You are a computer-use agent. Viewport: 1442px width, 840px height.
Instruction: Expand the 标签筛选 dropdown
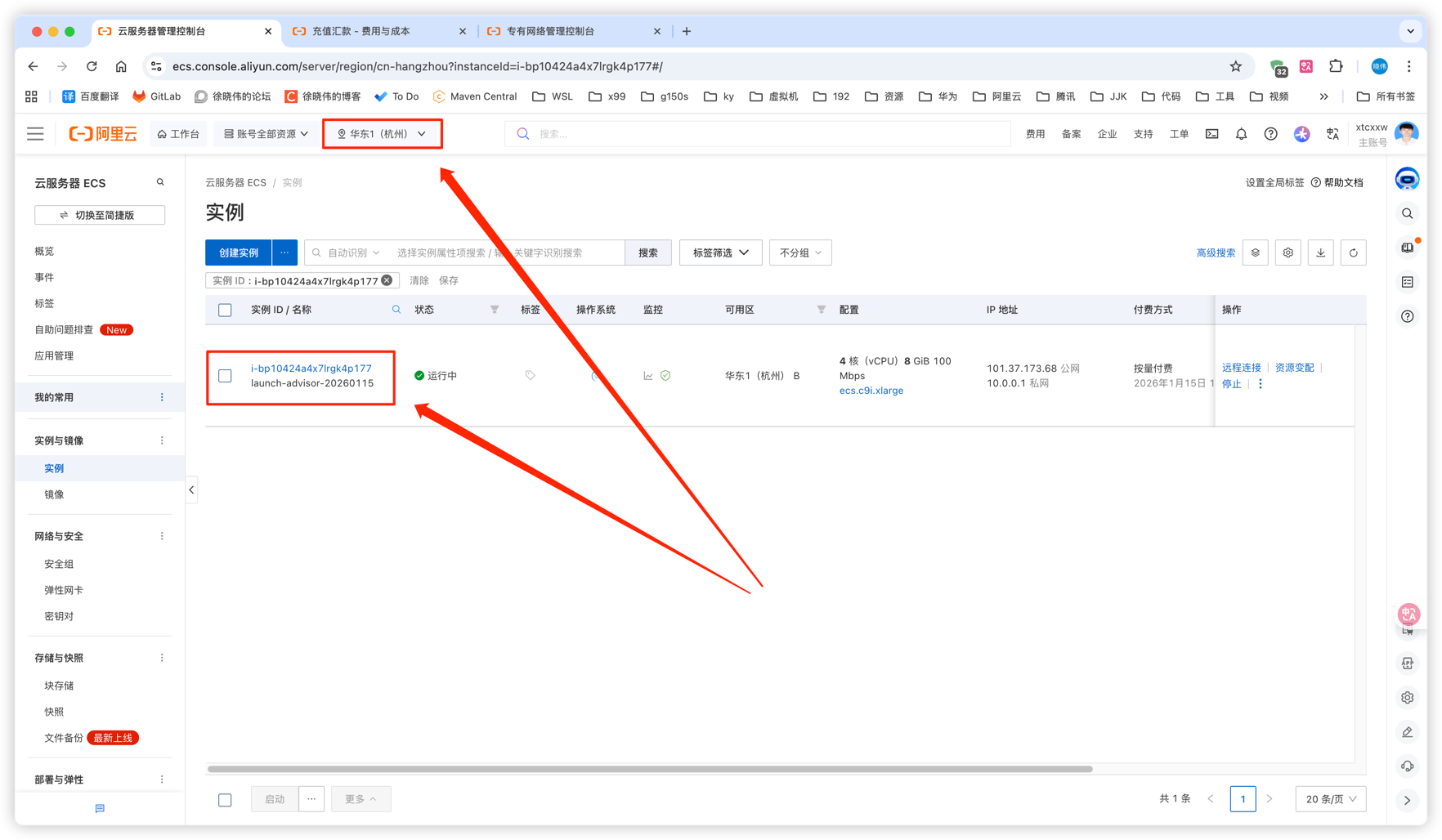click(720, 253)
